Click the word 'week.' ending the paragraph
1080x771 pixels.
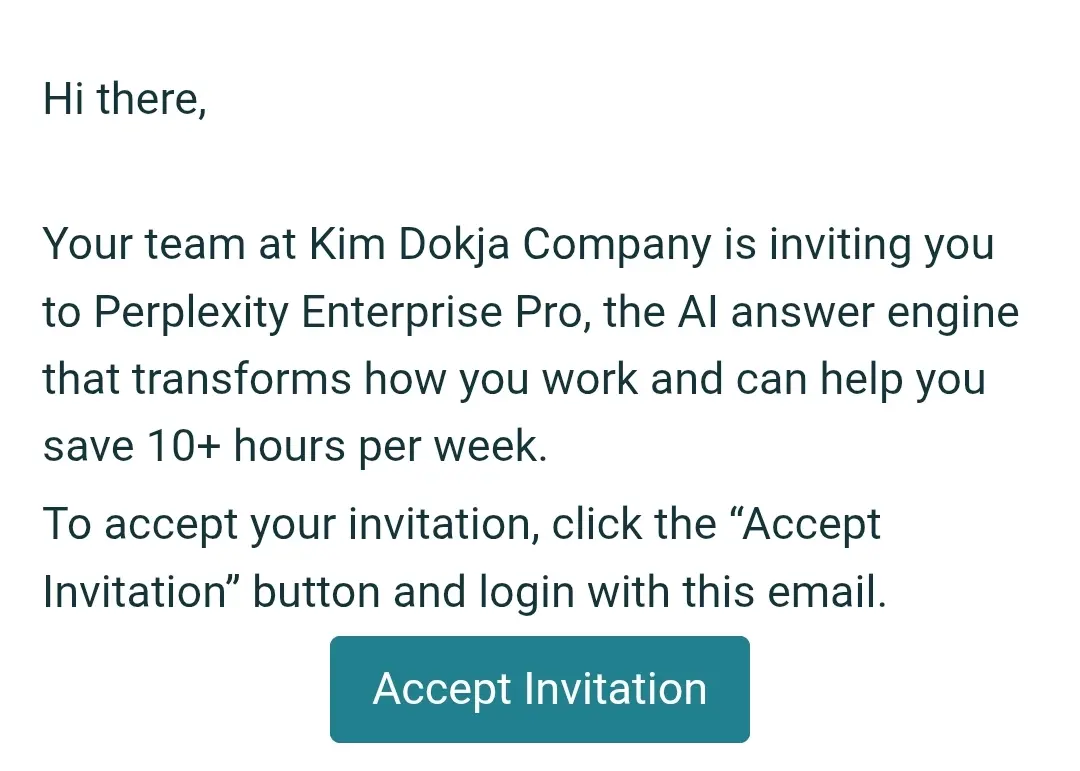(x=490, y=446)
